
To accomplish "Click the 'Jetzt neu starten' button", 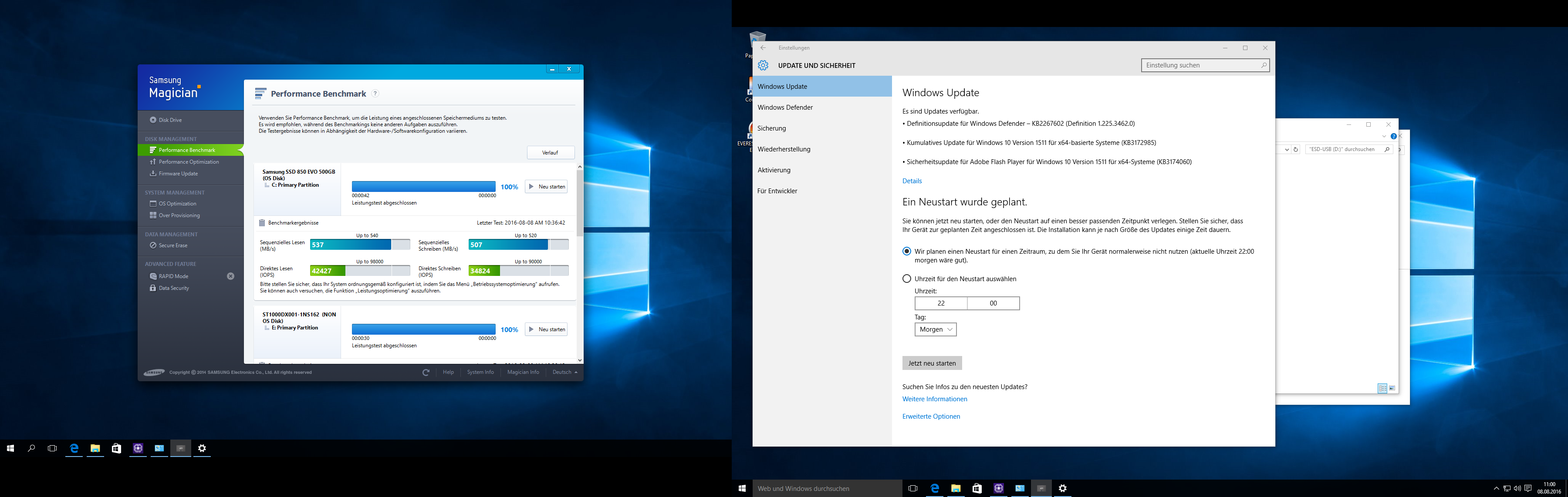I will [932, 363].
